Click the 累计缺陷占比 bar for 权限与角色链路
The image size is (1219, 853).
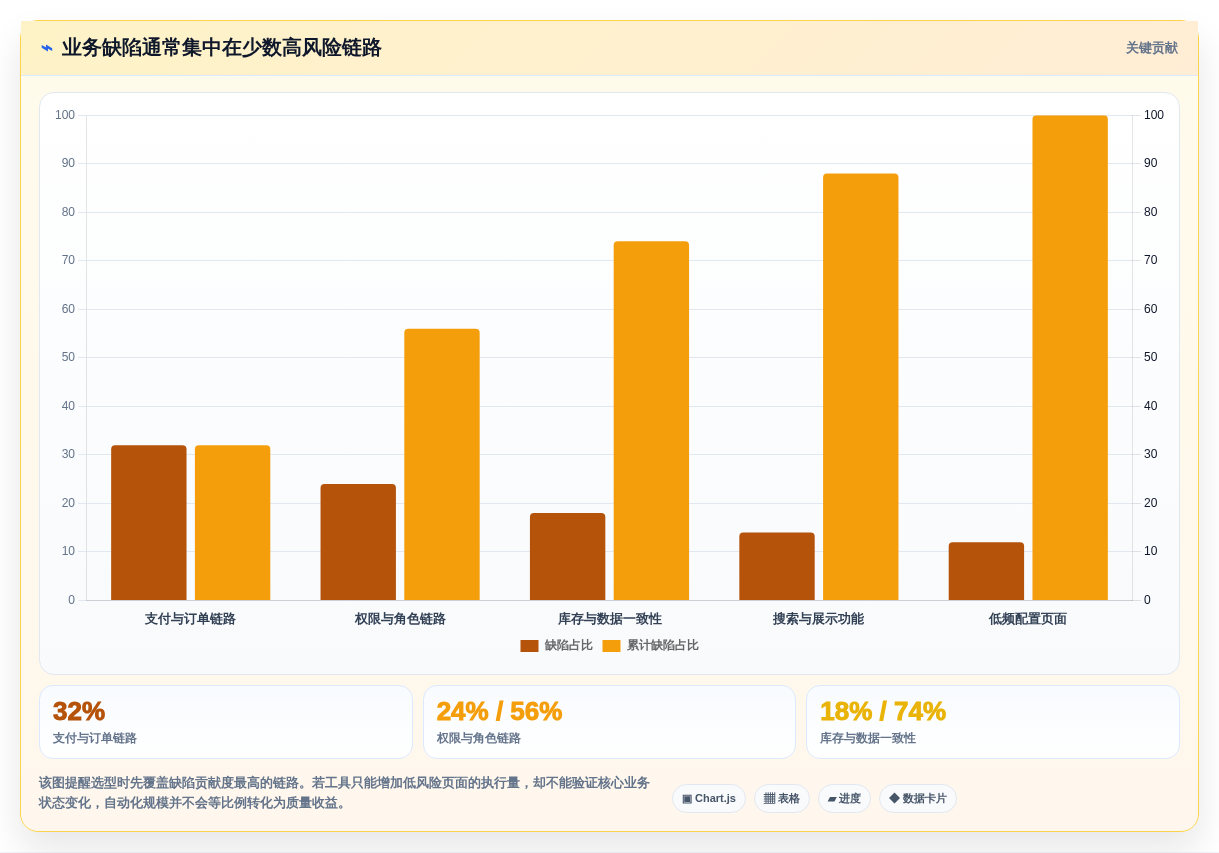(442, 464)
